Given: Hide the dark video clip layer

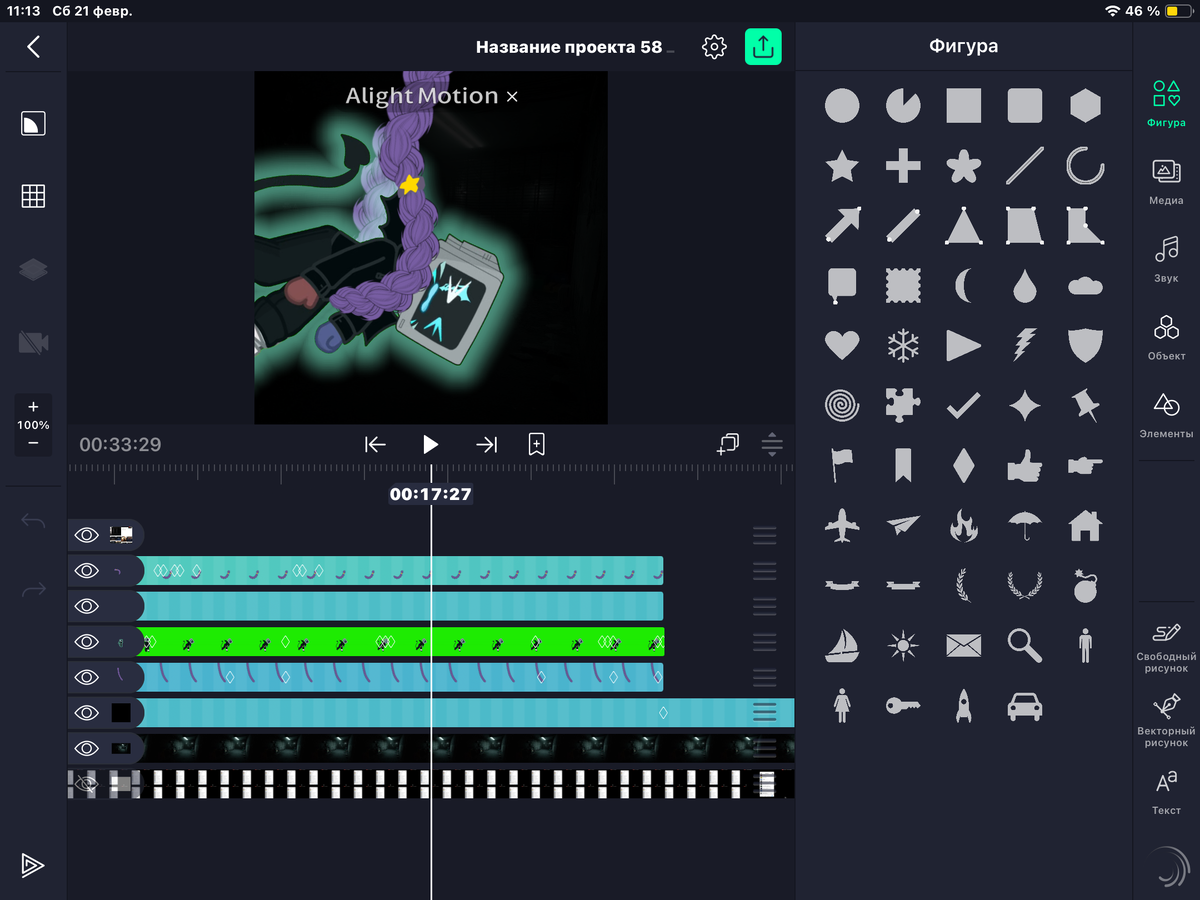Looking at the screenshot, I should 87,748.
